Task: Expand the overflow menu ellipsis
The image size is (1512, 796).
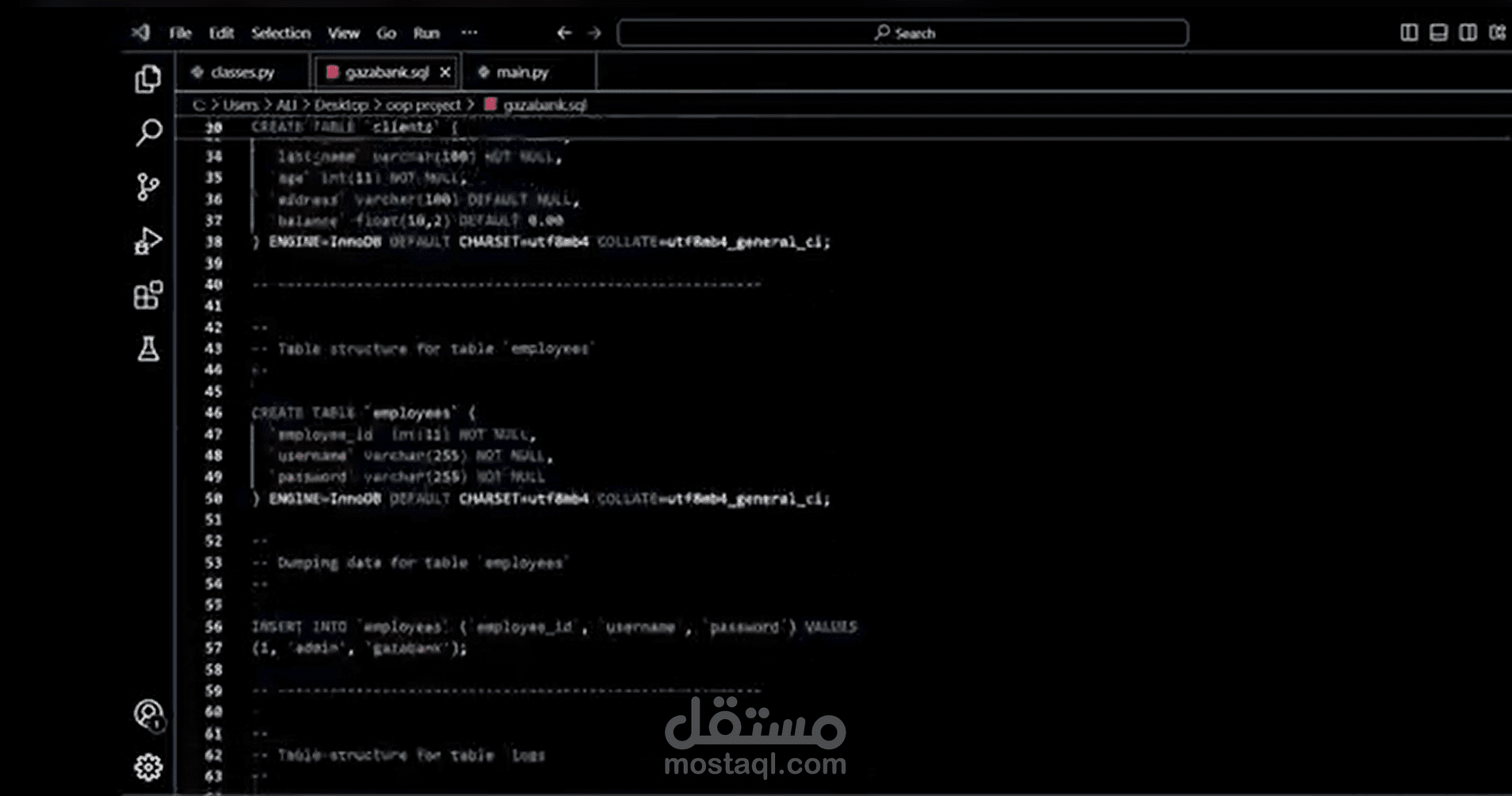Action: pos(469,33)
